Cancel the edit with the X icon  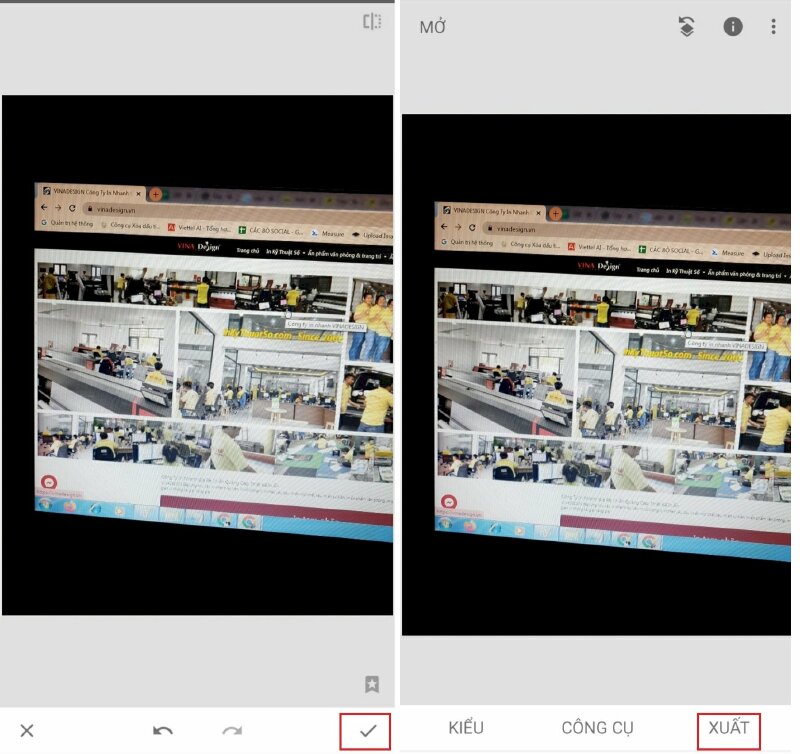[27, 731]
